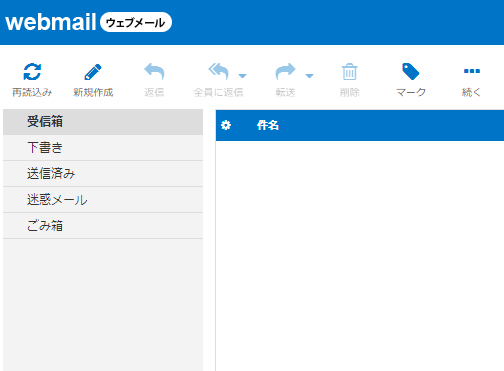The width and height of the screenshot is (504, 371).
Task: Click the 転送 forward arrow icon
Action: 285,71
